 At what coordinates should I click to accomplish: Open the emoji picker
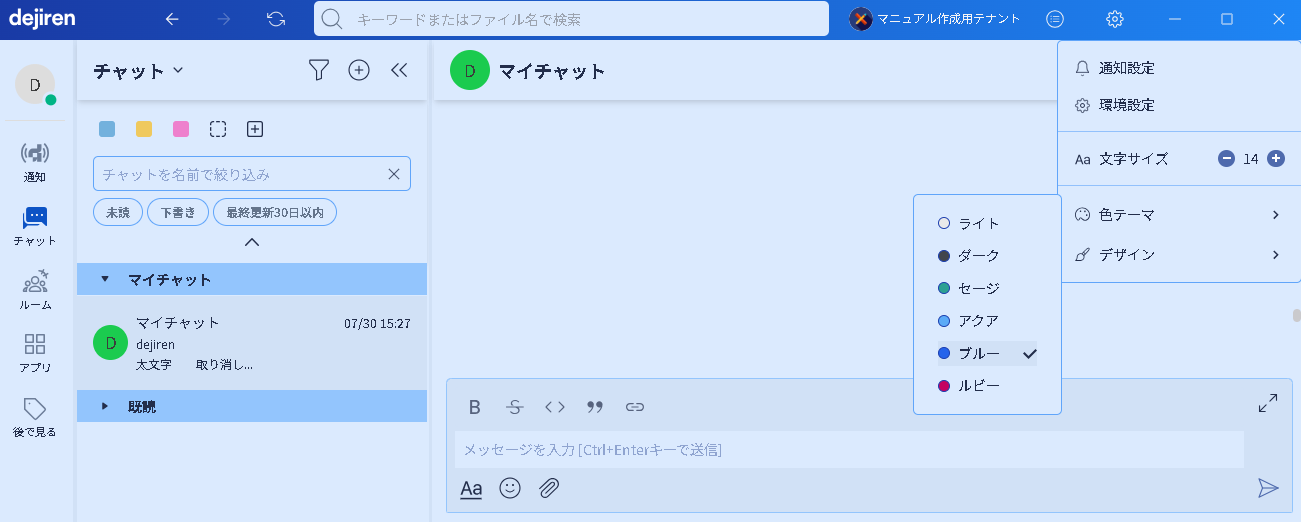point(510,488)
